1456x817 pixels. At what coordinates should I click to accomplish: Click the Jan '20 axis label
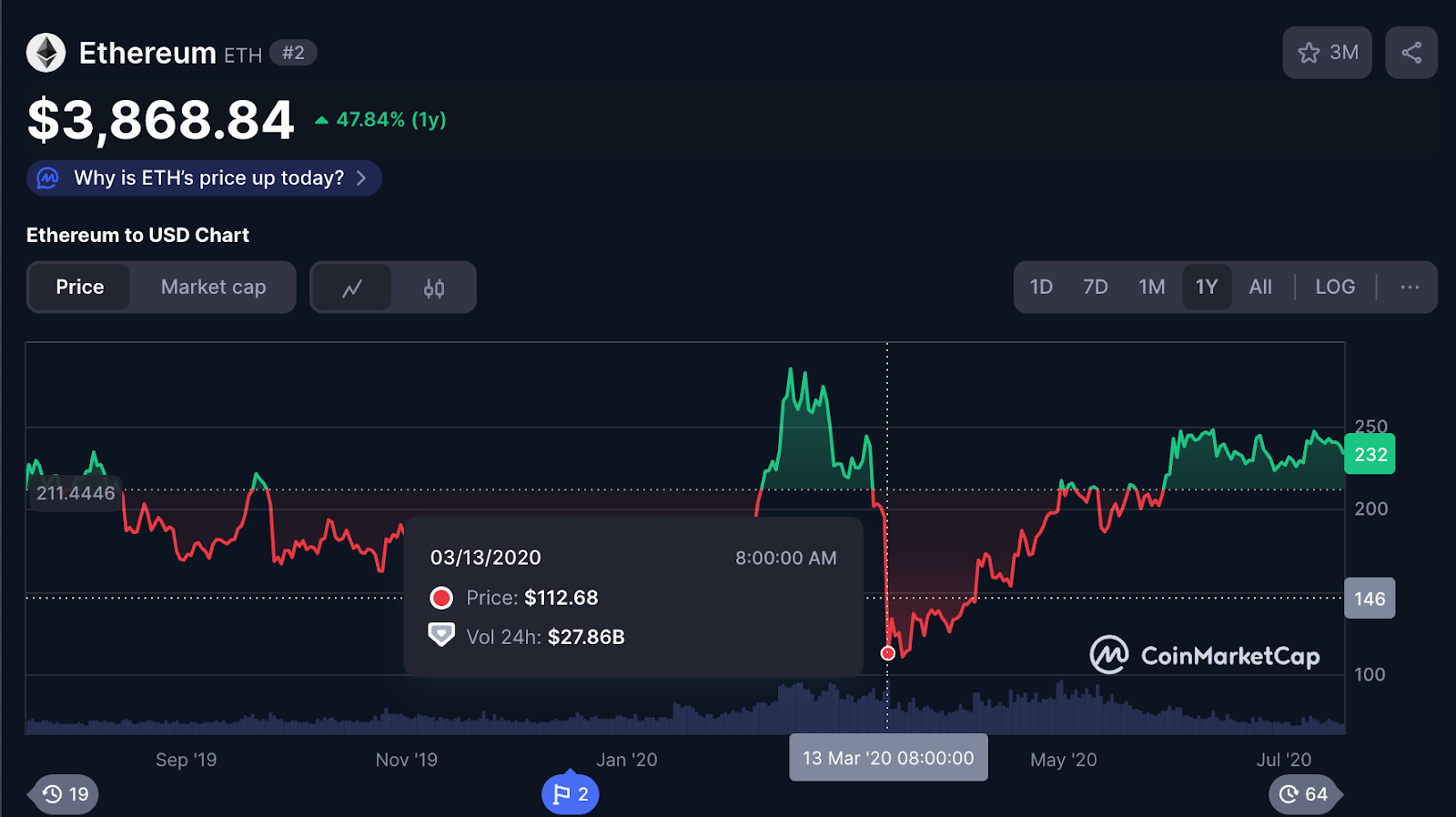tap(627, 760)
